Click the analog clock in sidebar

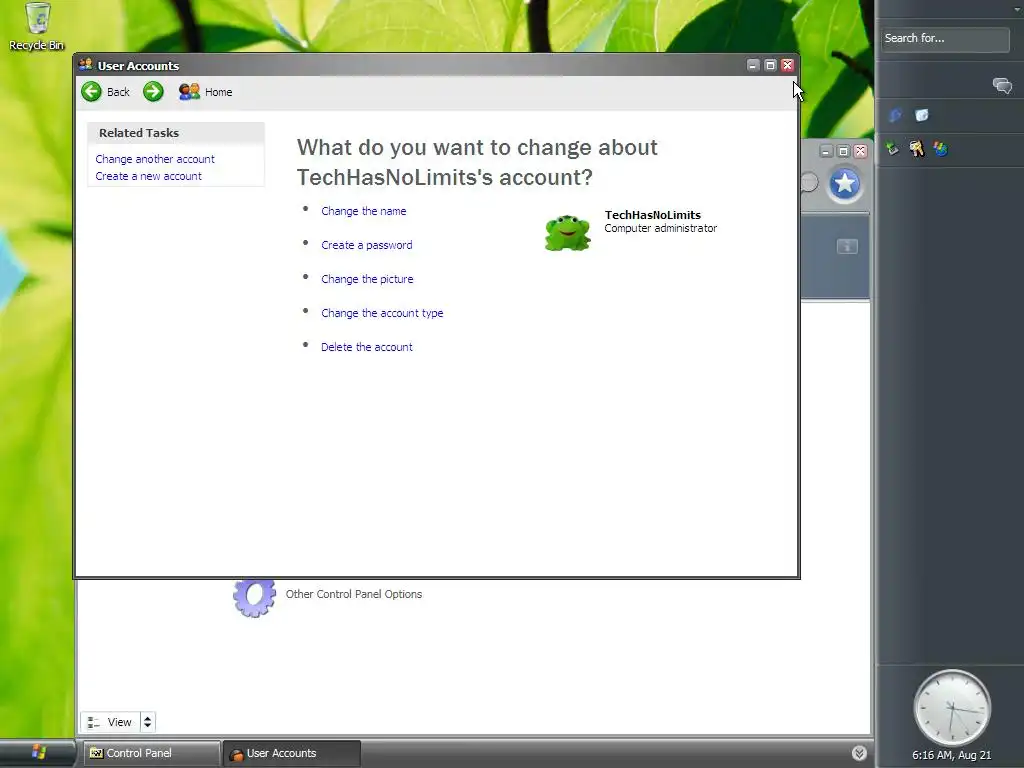[x=952, y=708]
